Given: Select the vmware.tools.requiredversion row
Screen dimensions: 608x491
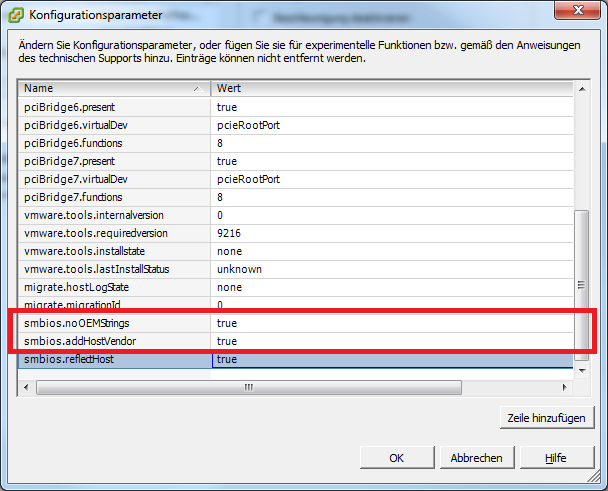Looking at the screenshot, I should point(114,233).
